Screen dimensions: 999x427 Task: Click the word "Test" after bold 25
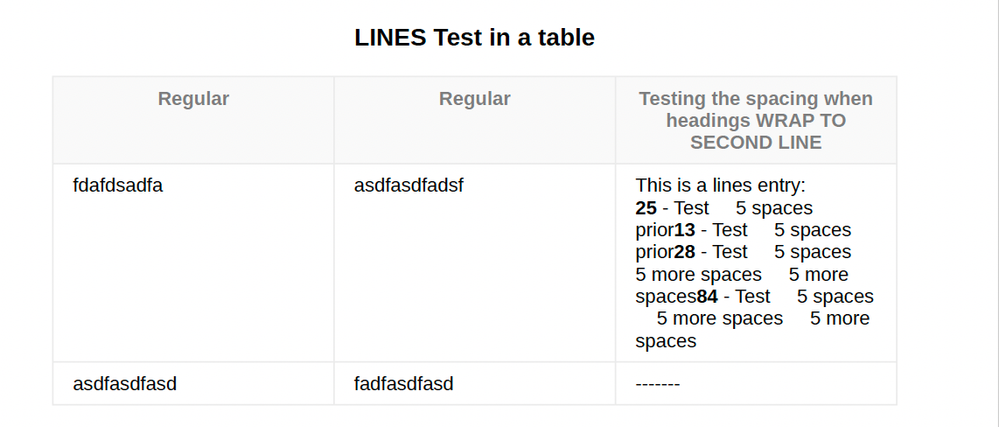click(x=691, y=208)
